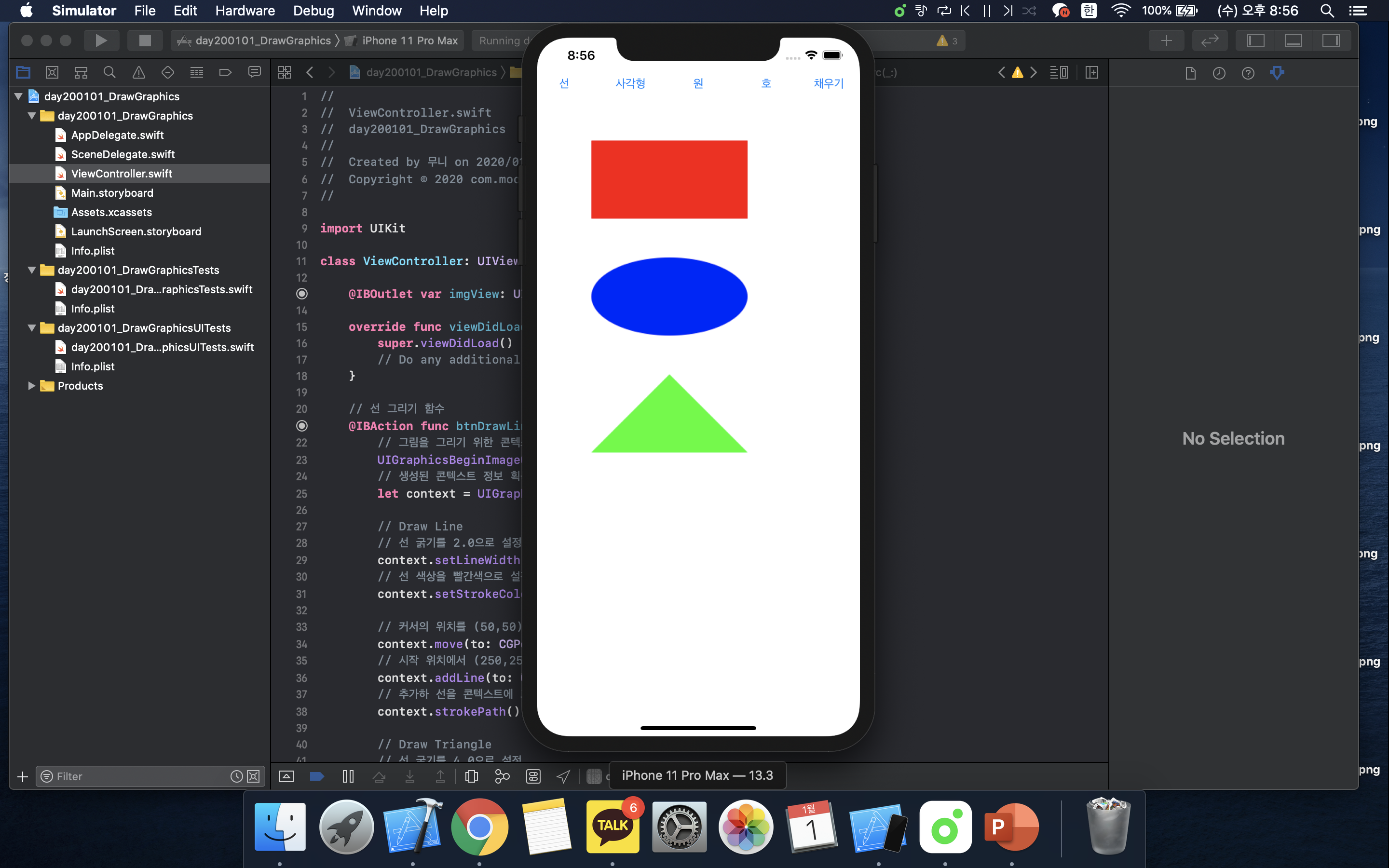Viewport: 1389px width, 868px height.
Task: Open the Find navigator magnifier icon
Action: click(109, 72)
